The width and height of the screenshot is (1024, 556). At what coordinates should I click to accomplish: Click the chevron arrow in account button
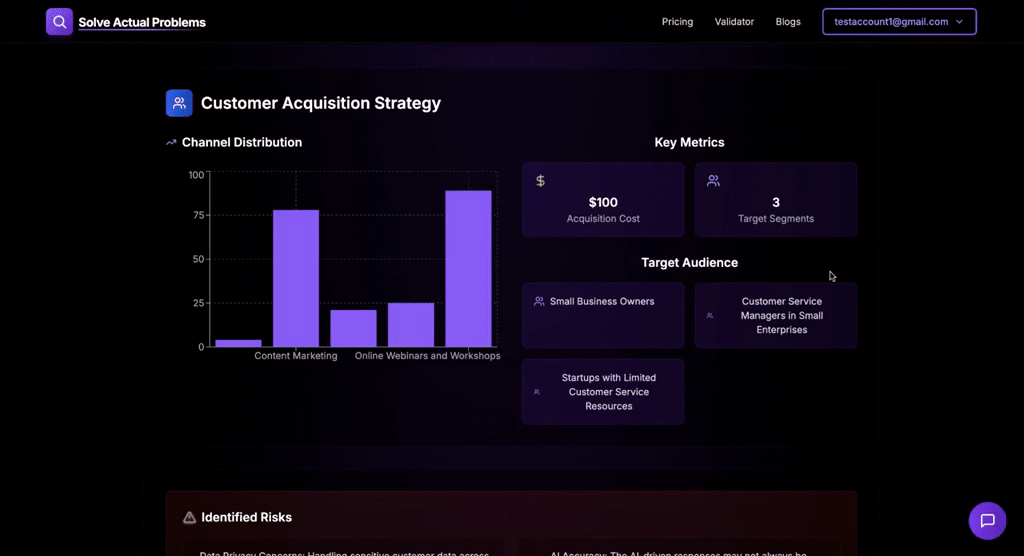959,22
